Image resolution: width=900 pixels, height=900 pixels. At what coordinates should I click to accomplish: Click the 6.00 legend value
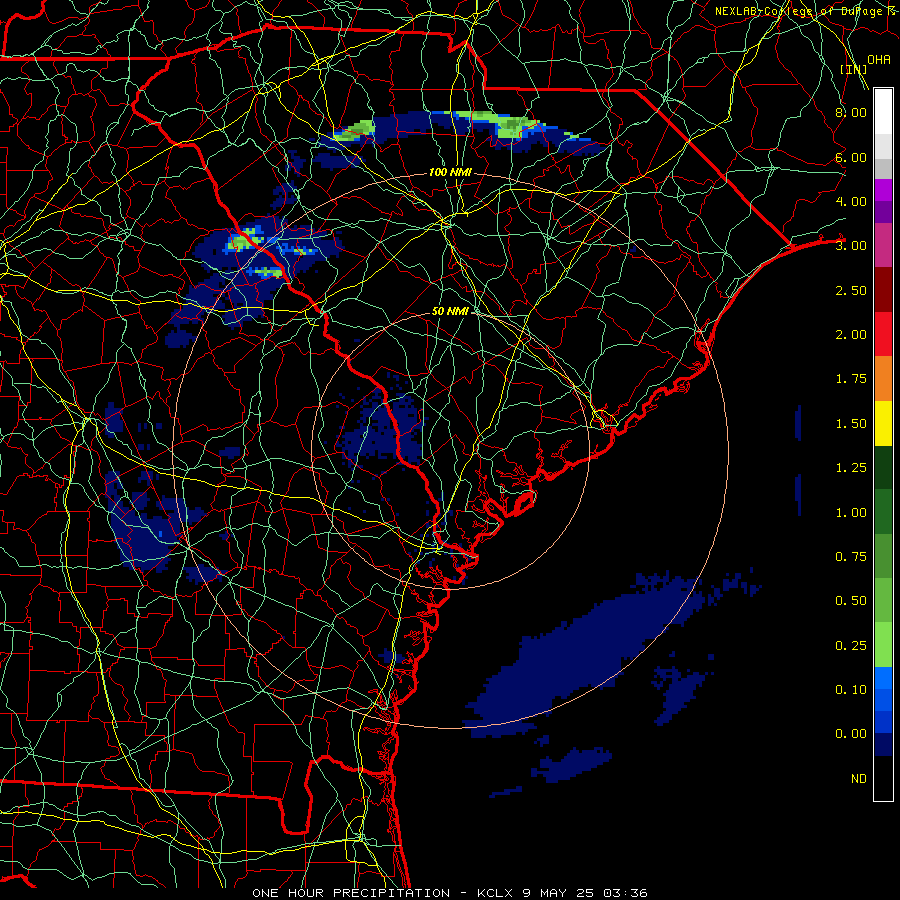(851, 157)
